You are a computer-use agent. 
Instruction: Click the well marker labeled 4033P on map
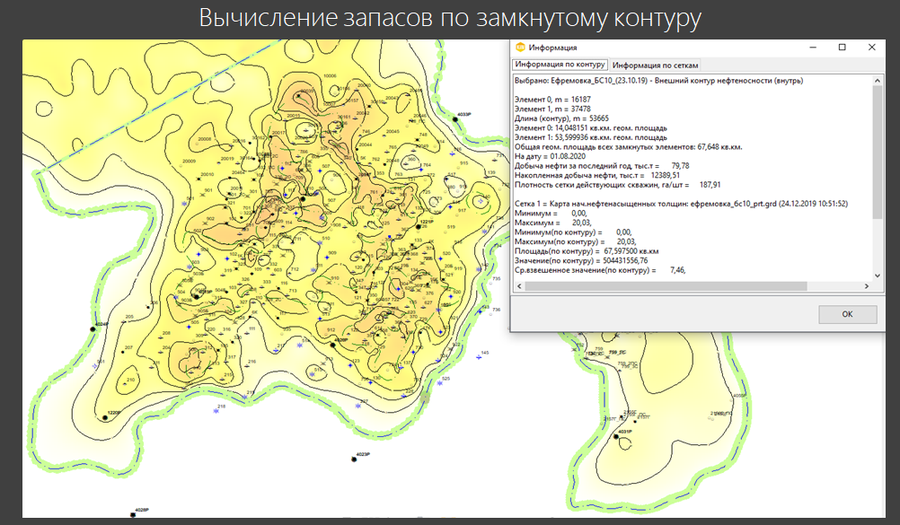pyautogui.click(x=455, y=119)
